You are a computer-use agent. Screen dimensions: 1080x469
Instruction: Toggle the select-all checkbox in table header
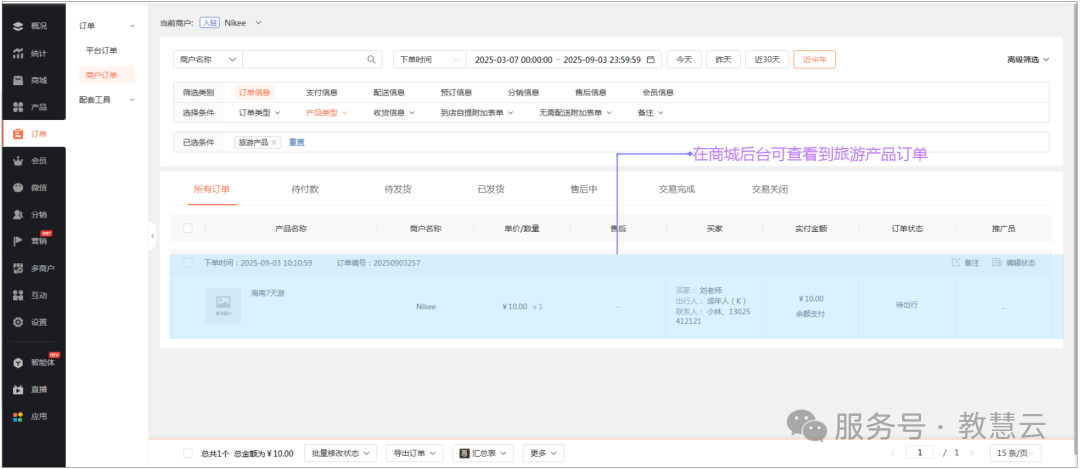187,229
